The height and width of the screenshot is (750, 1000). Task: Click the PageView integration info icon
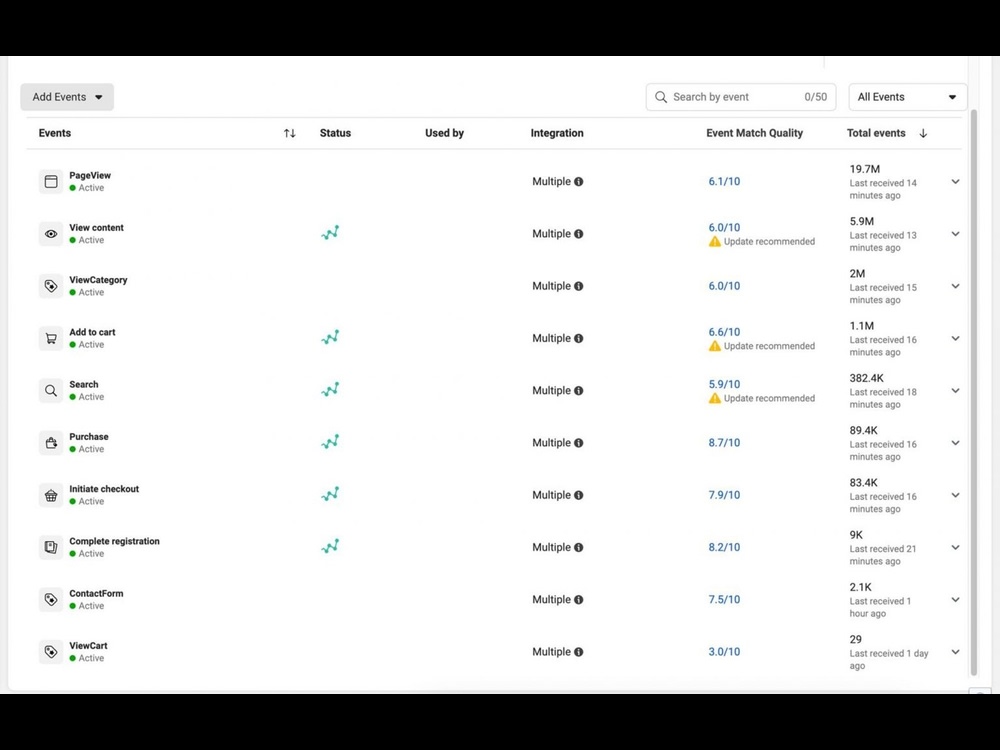pyautogui.click(x=578, y=182)
